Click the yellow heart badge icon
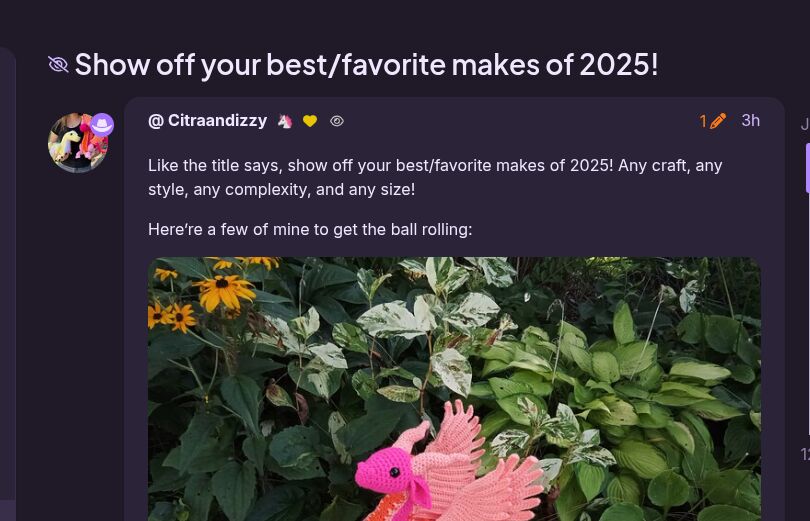 (310, 121)
